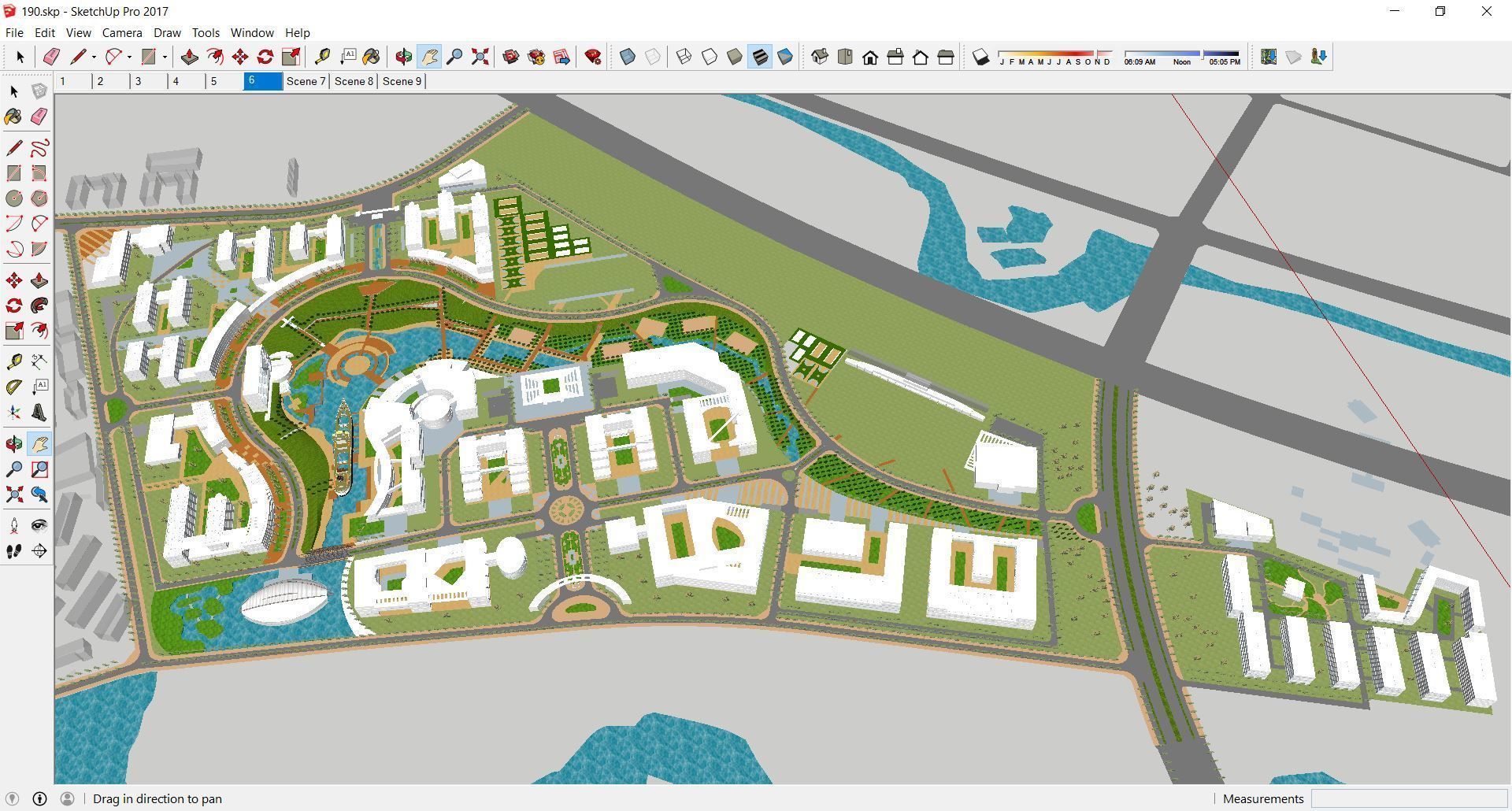
Task: Choose the Pie arc tool
Action: click(x=39, y=249)
